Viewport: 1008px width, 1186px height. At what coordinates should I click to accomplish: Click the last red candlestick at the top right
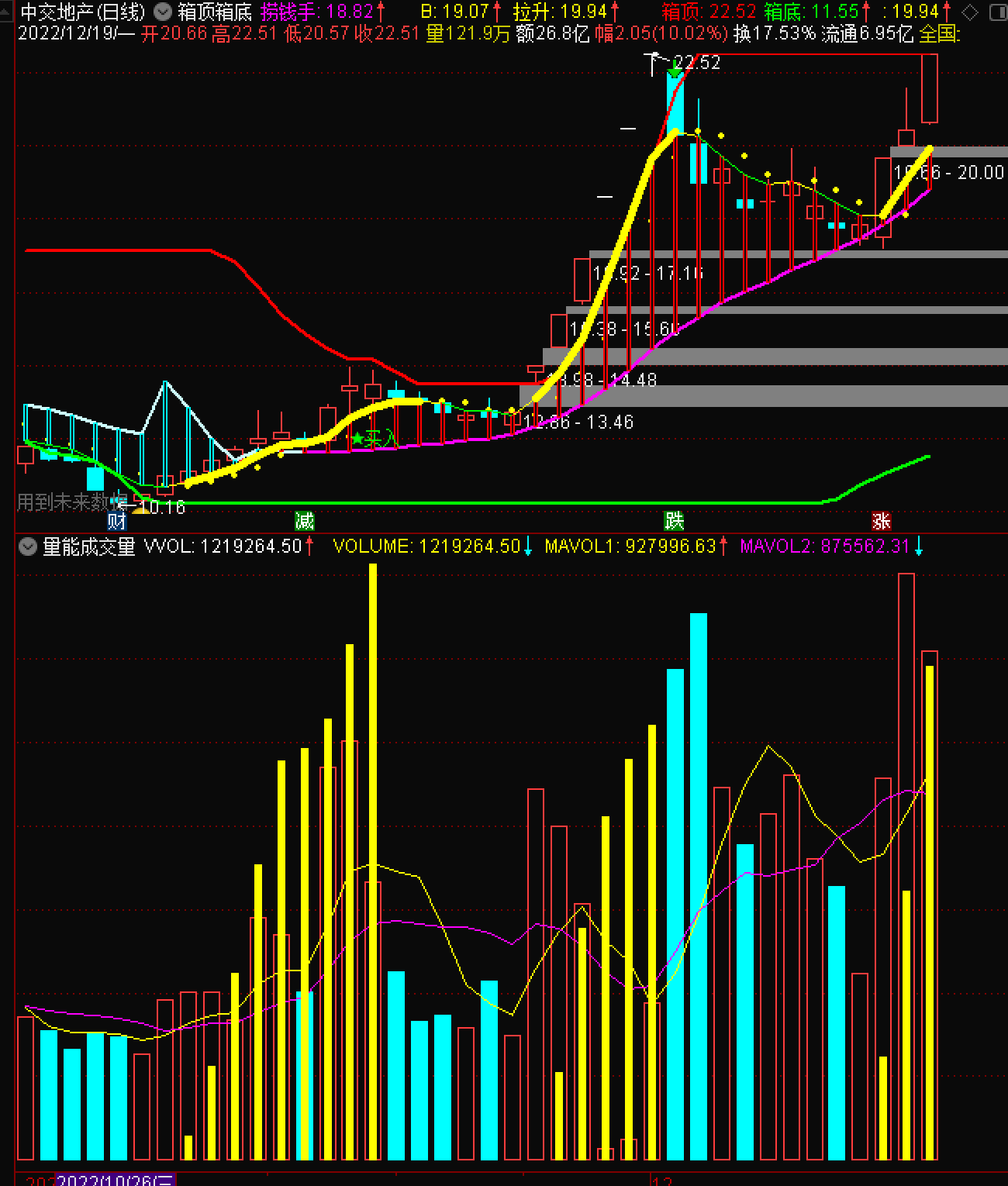click(x=929, y=88)
